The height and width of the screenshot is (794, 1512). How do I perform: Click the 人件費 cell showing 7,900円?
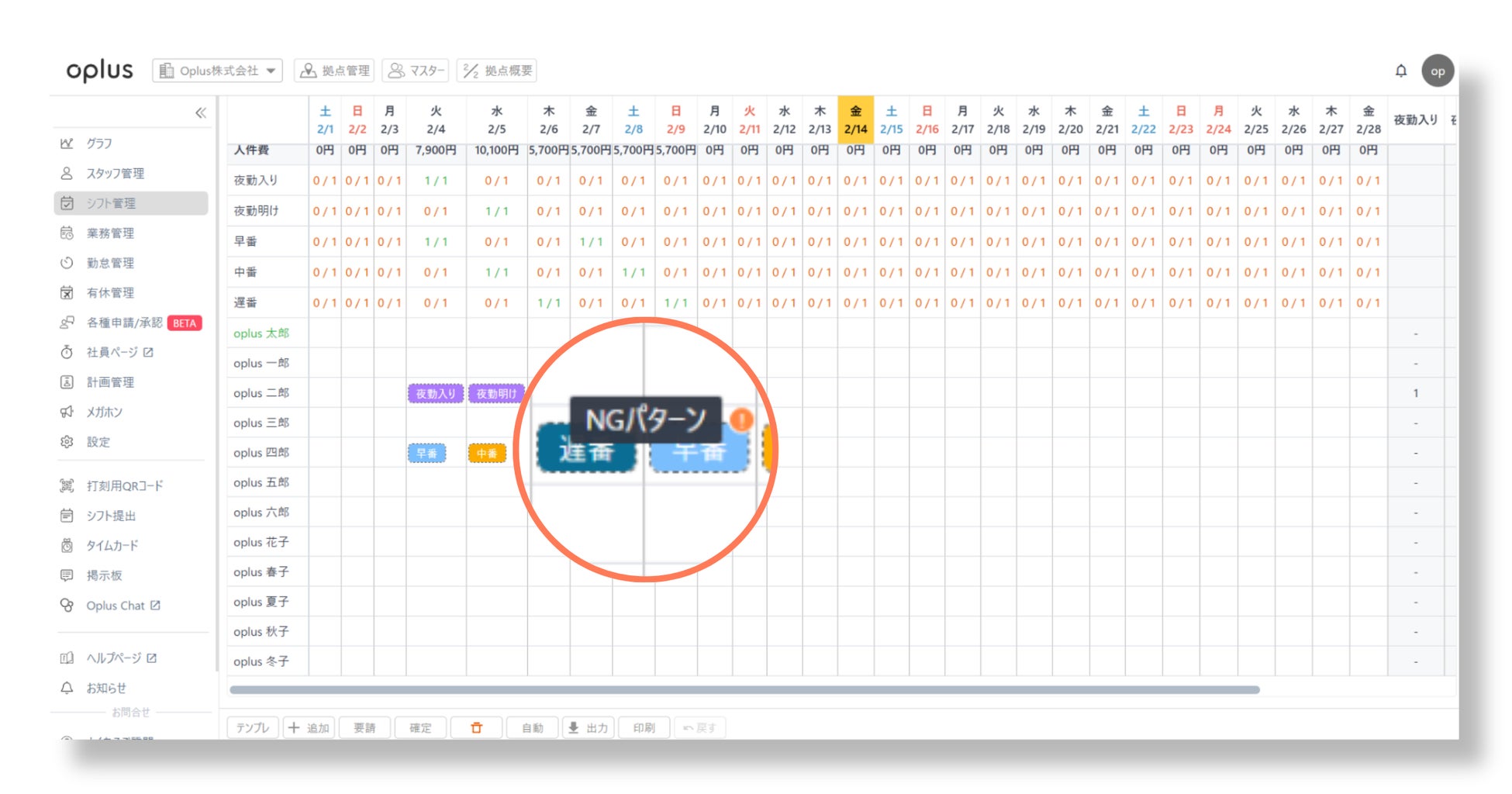[436, 150]
